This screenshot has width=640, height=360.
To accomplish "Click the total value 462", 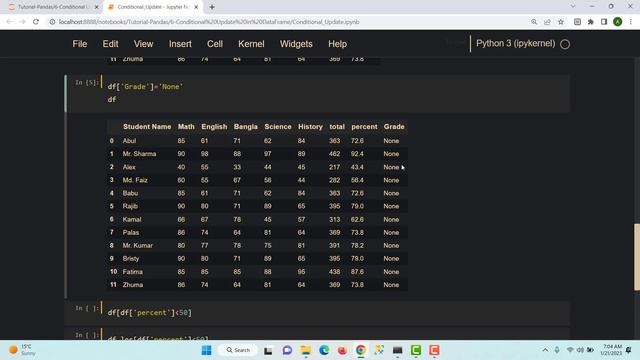I will (x=334, y=154).
